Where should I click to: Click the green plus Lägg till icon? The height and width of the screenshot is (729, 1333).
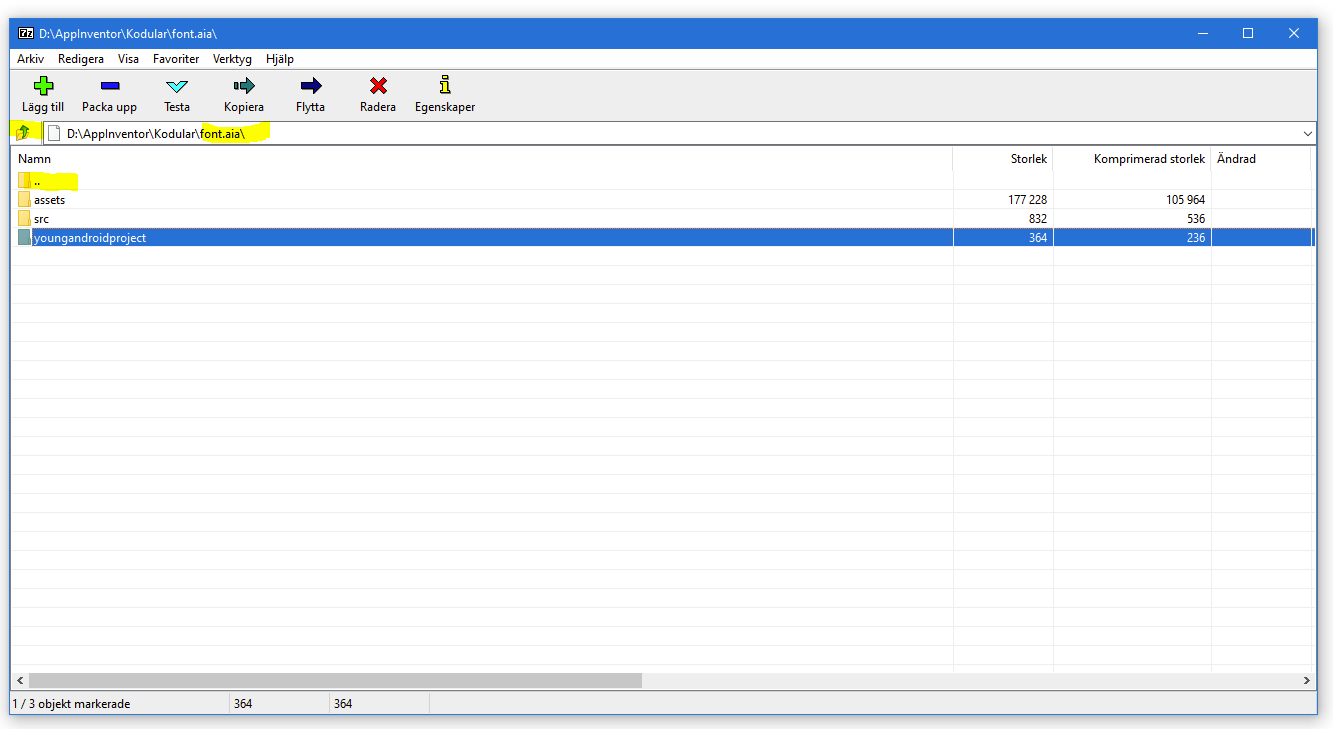43,86
